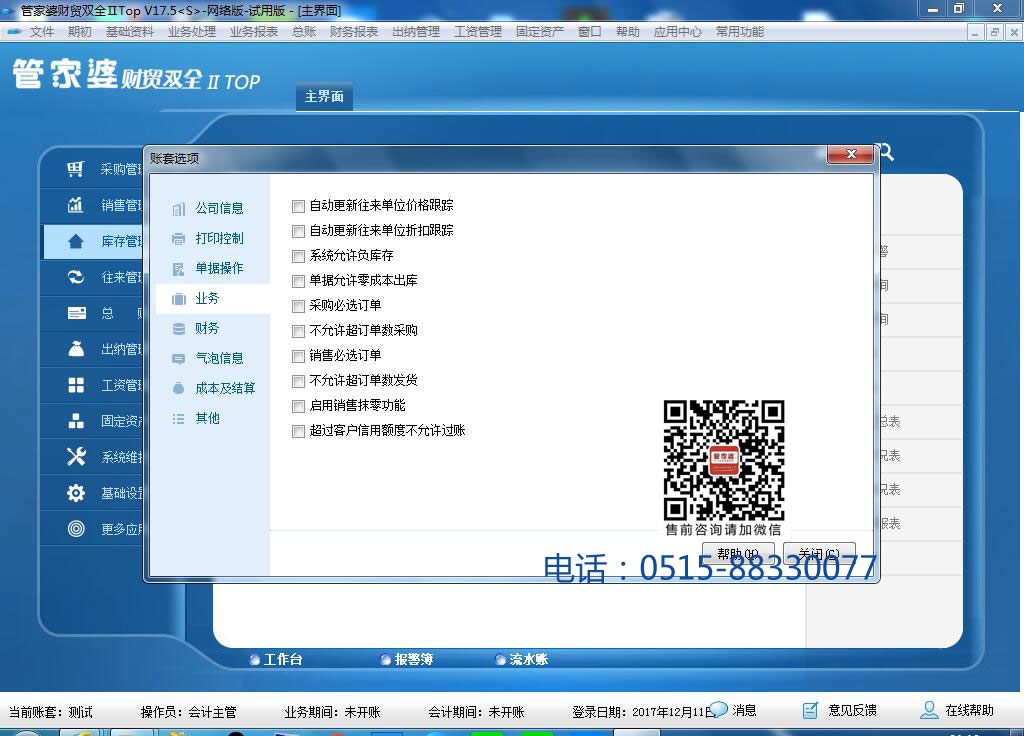Open 总账 card icon in main sidebar
The width and height of the screenshot is (1024, 736).
[x=76, y=313]
